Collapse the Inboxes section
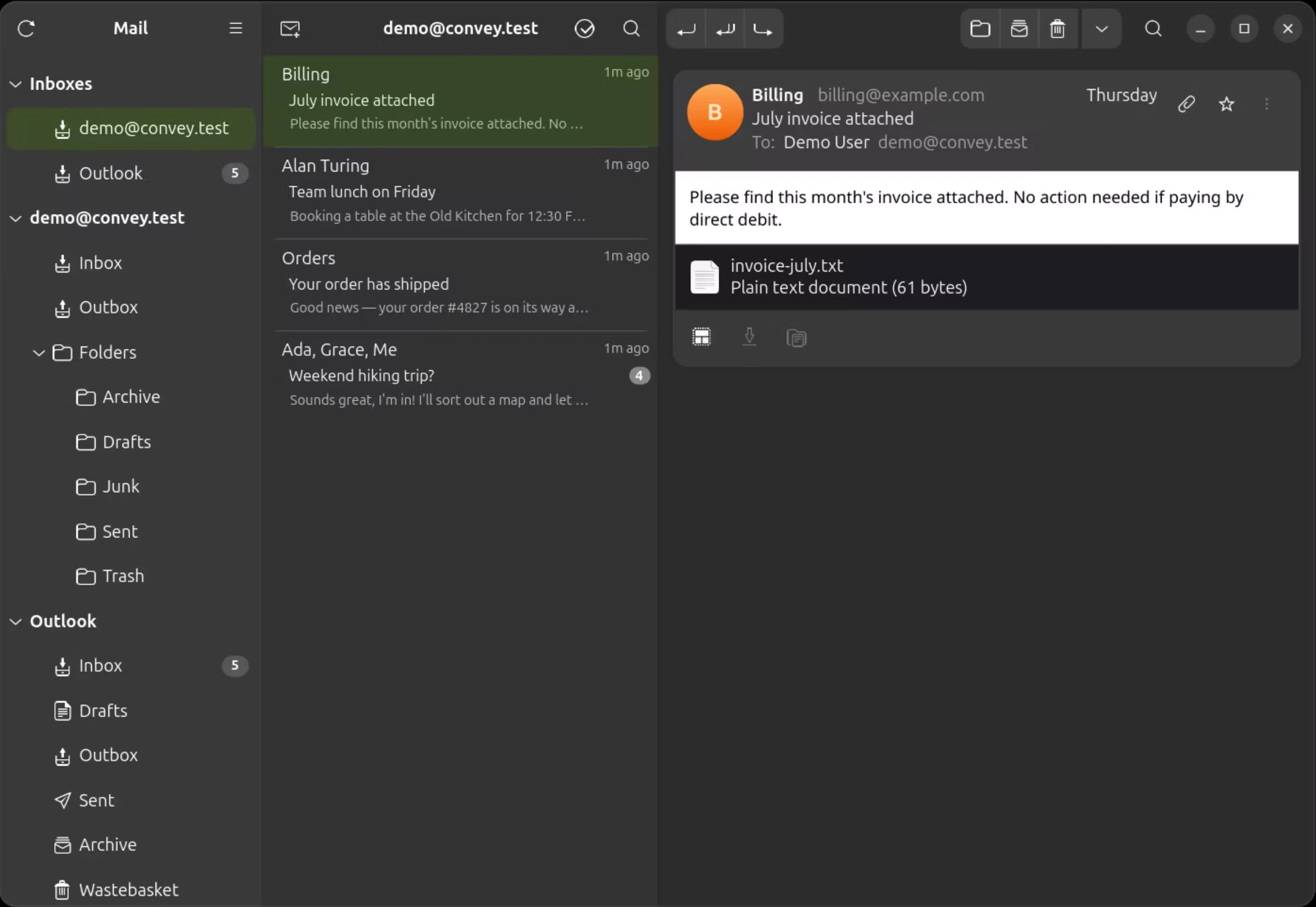The height and width of the screenshot is (907, 1316). coord(16,84)
